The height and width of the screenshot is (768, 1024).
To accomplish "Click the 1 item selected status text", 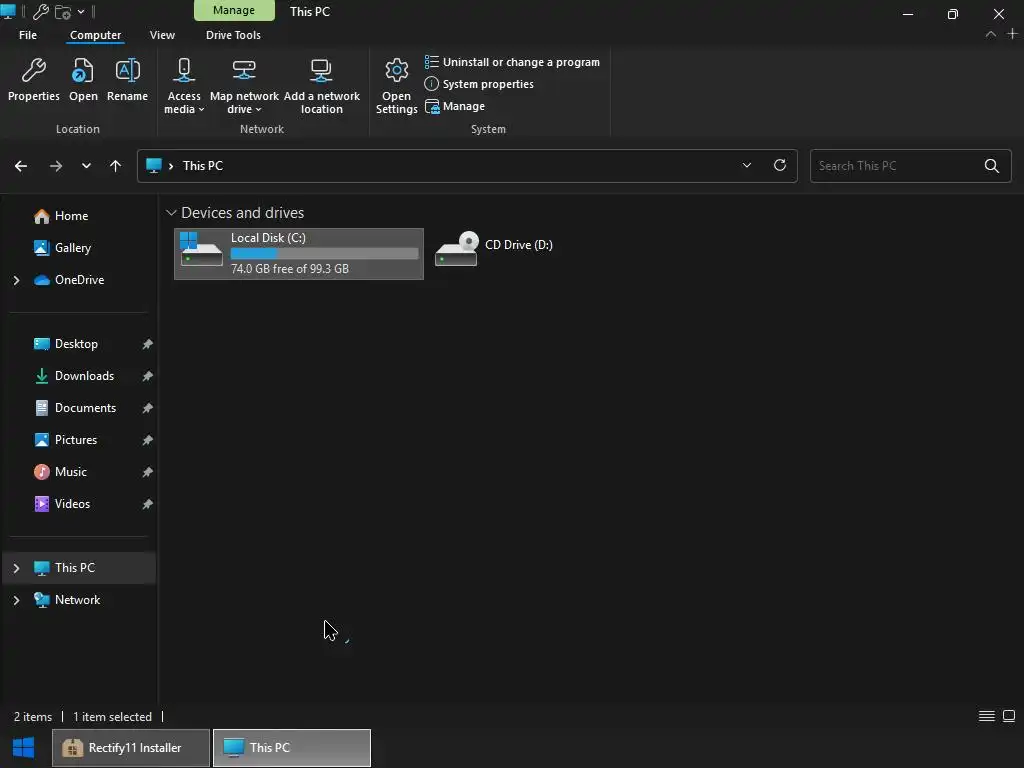I will (x=112, y=717).
